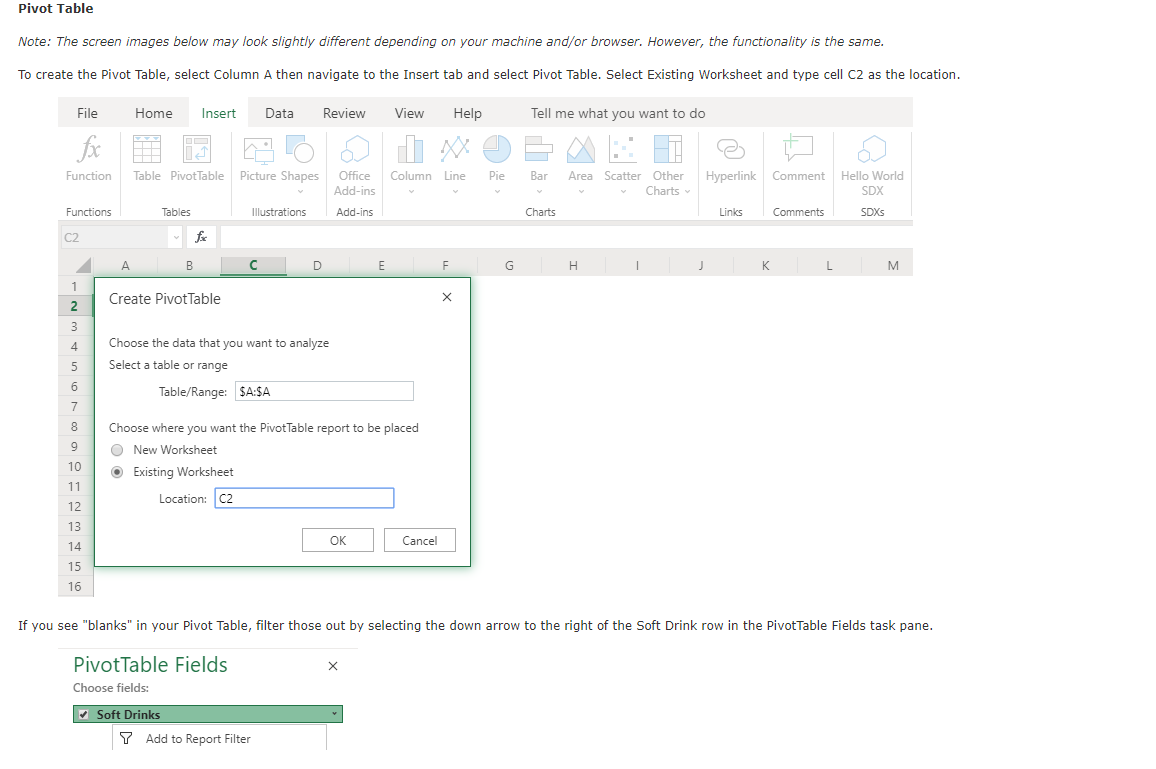Click the Pie chart icon
The width and height of the screenshot is (1156, 769).
[x=496, y=150]
